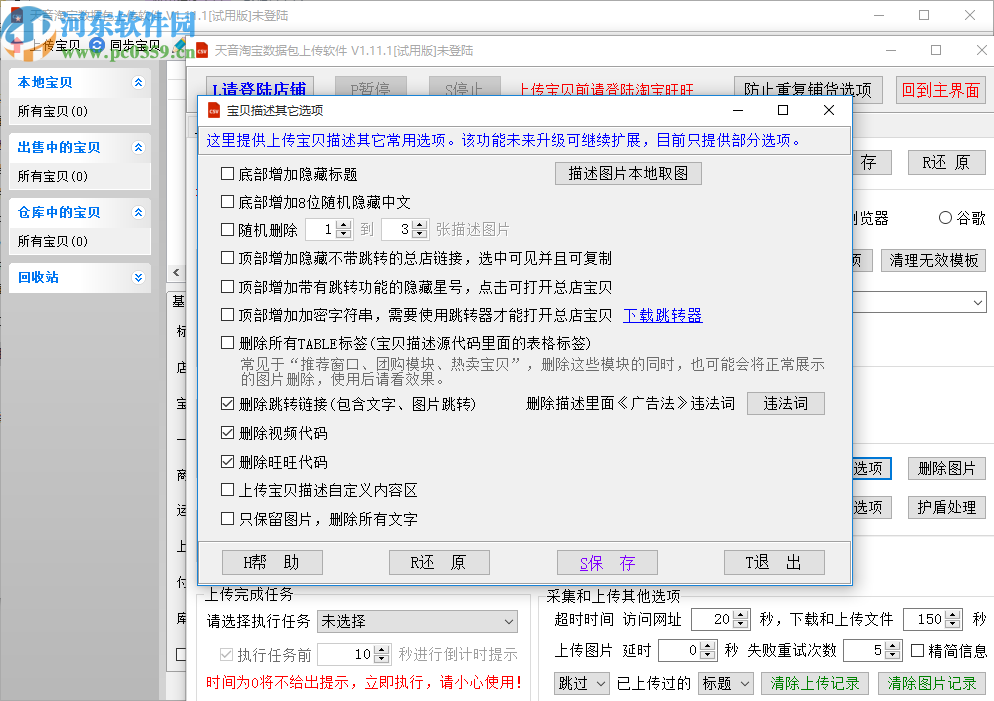Collapse the 出售中的宝贝 panel chevron
The image size is (994, 701).
pos(138,148)
